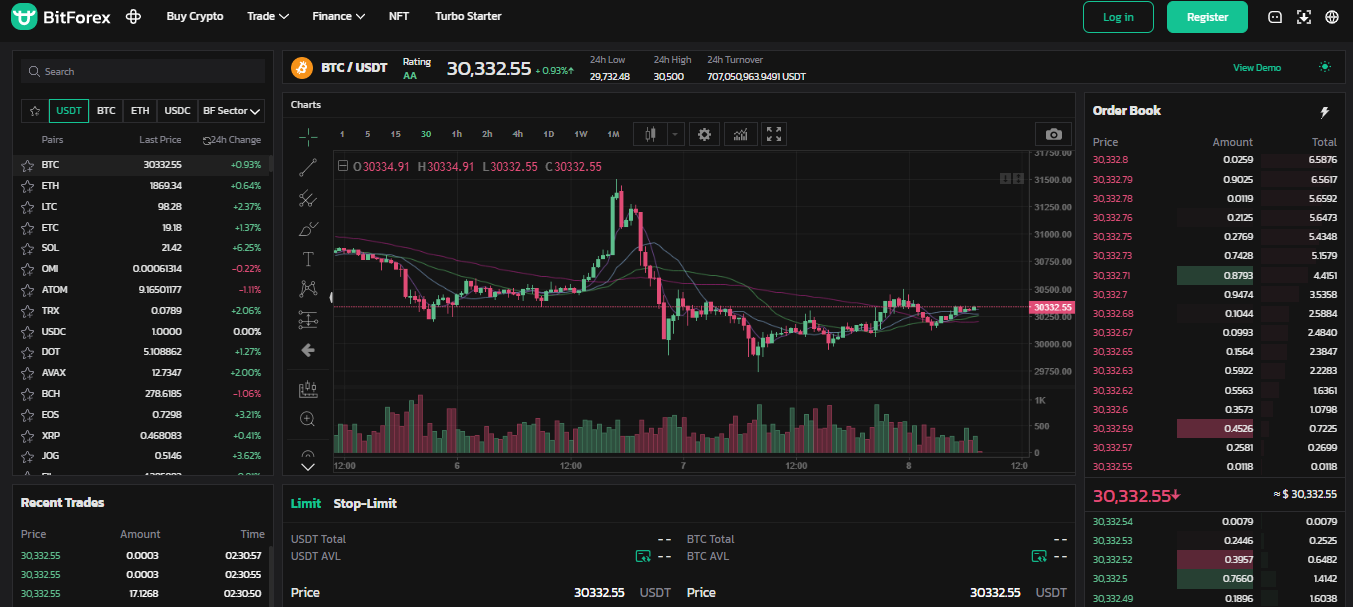Select the BTC market tab
The image size is (1353, 607).
pyautogui.click(x=106, y=111)
